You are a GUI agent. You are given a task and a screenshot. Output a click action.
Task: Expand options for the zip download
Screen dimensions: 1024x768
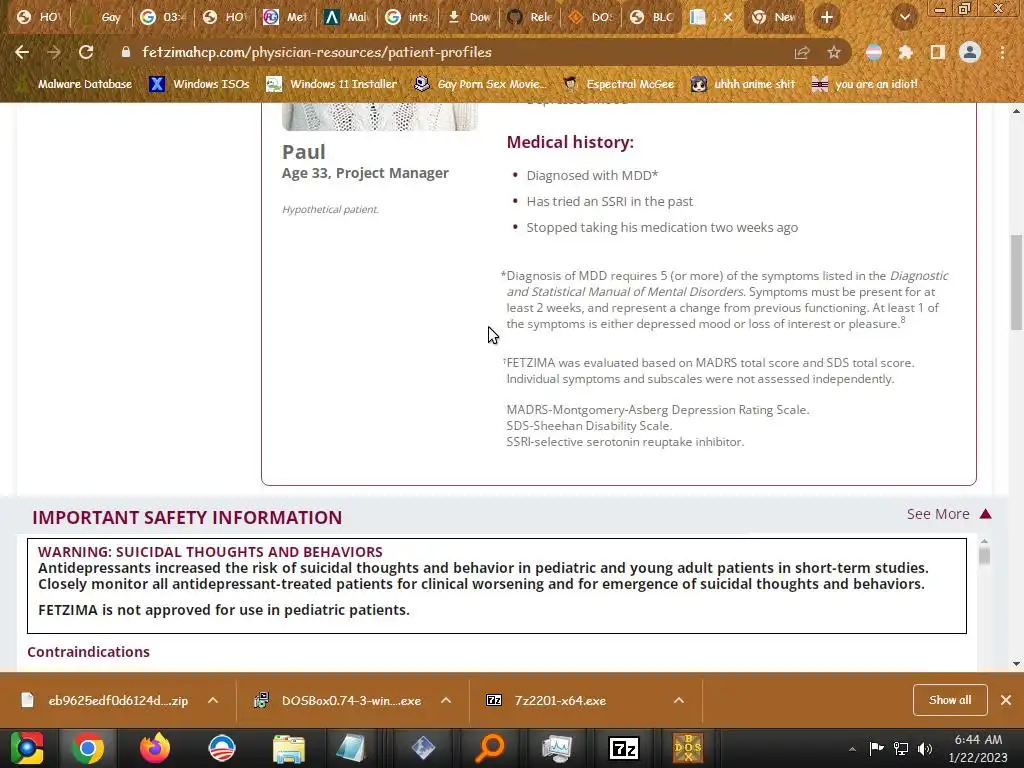[x=213, y=701]
